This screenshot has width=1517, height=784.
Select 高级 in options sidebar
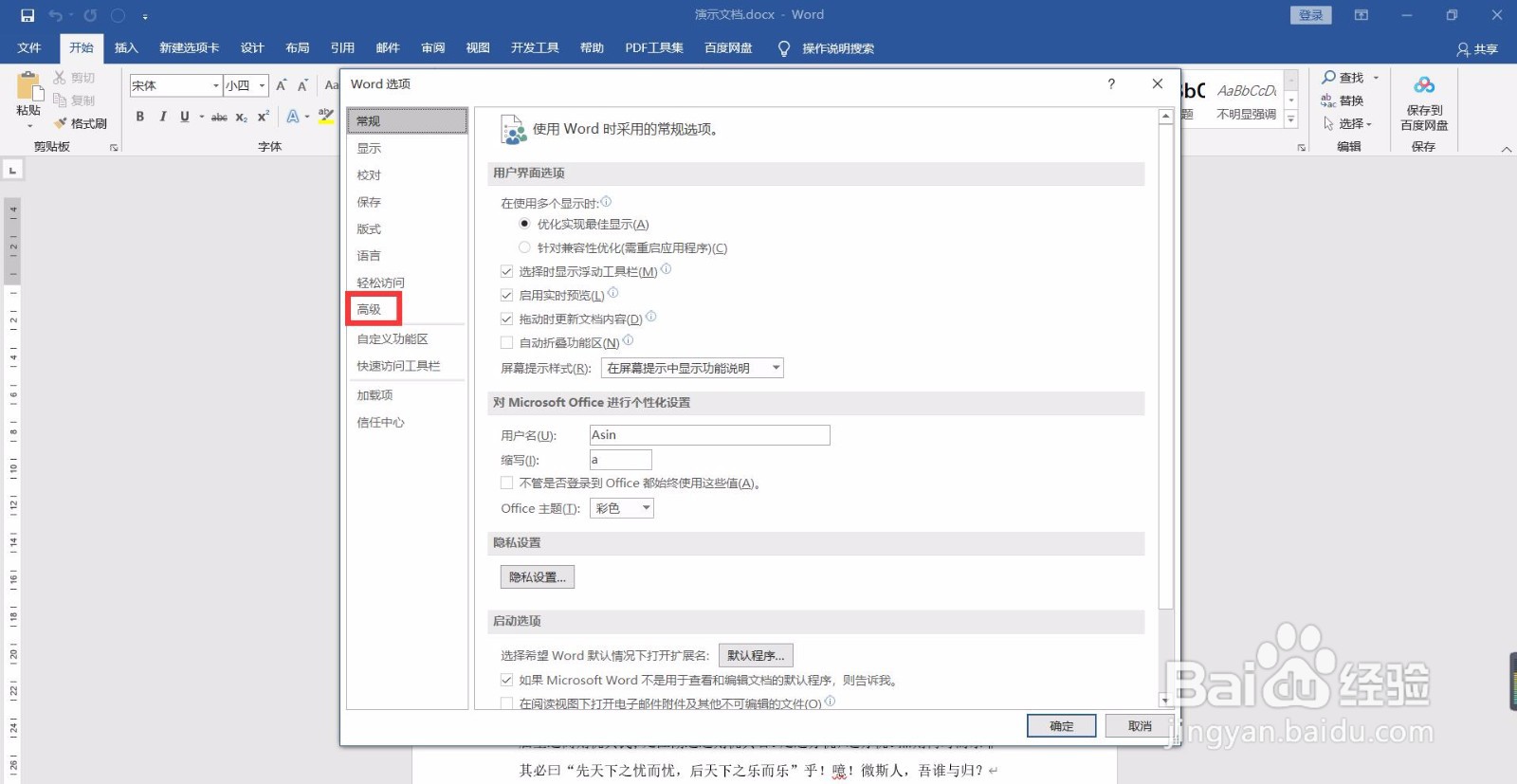(x=370, y=309)
